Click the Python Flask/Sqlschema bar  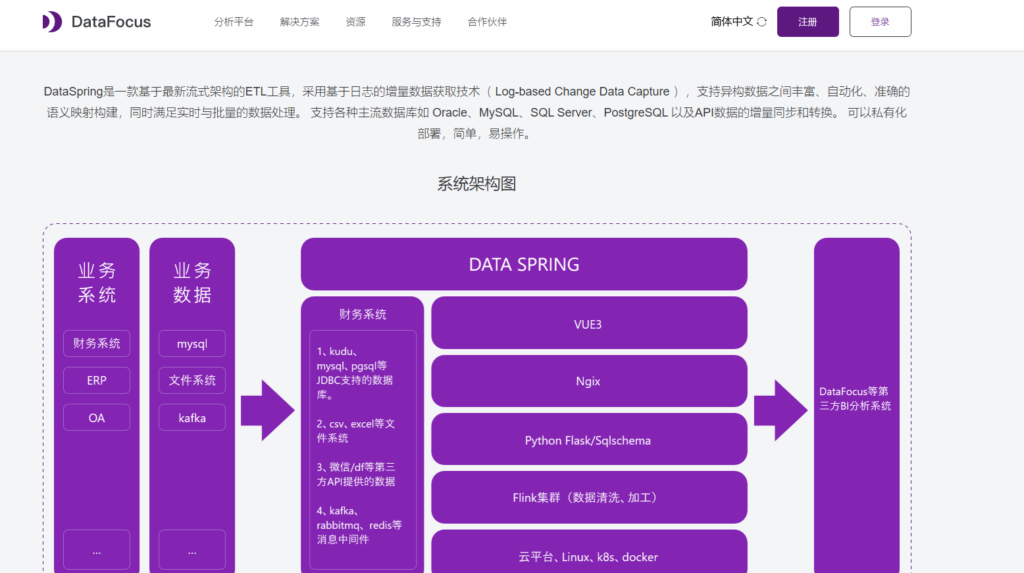589,440
